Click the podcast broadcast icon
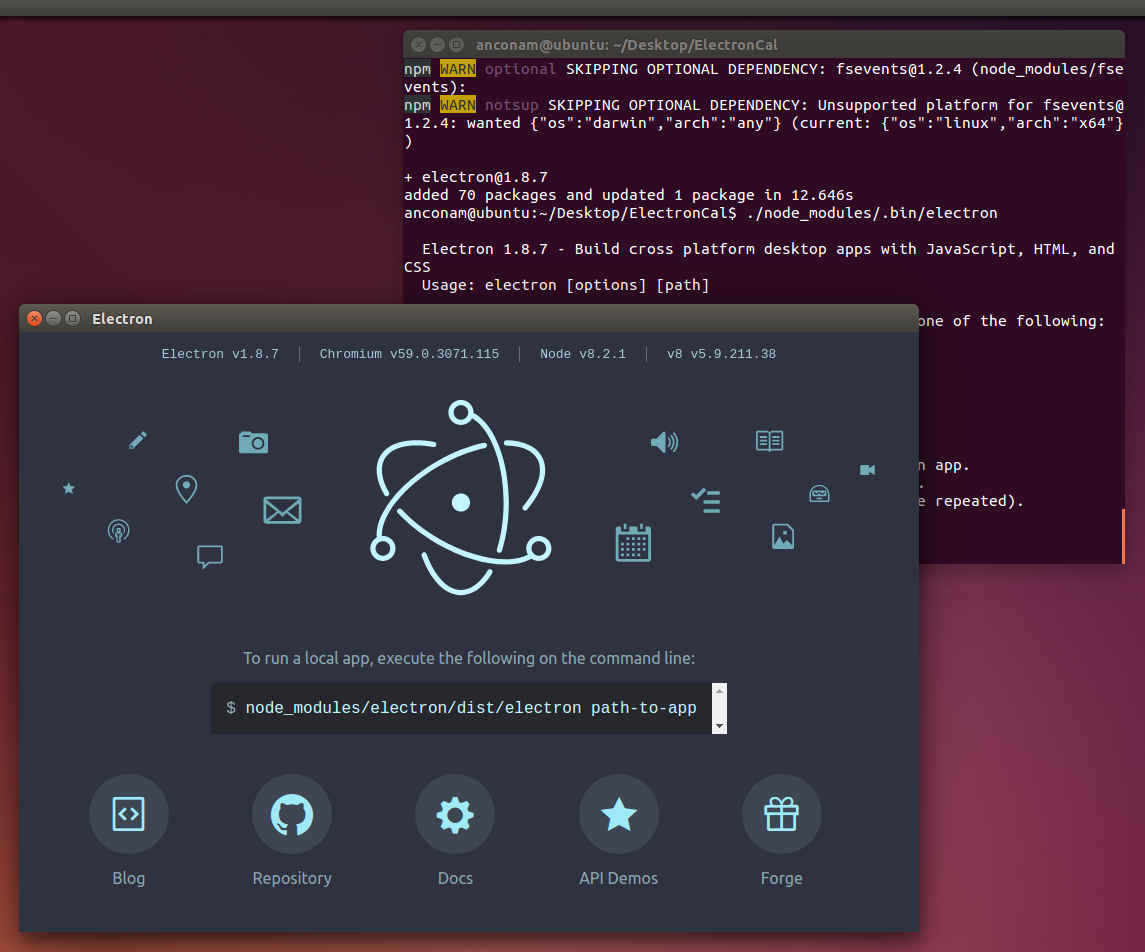Viewport: 1145px width, 952px height. [118, 531]
